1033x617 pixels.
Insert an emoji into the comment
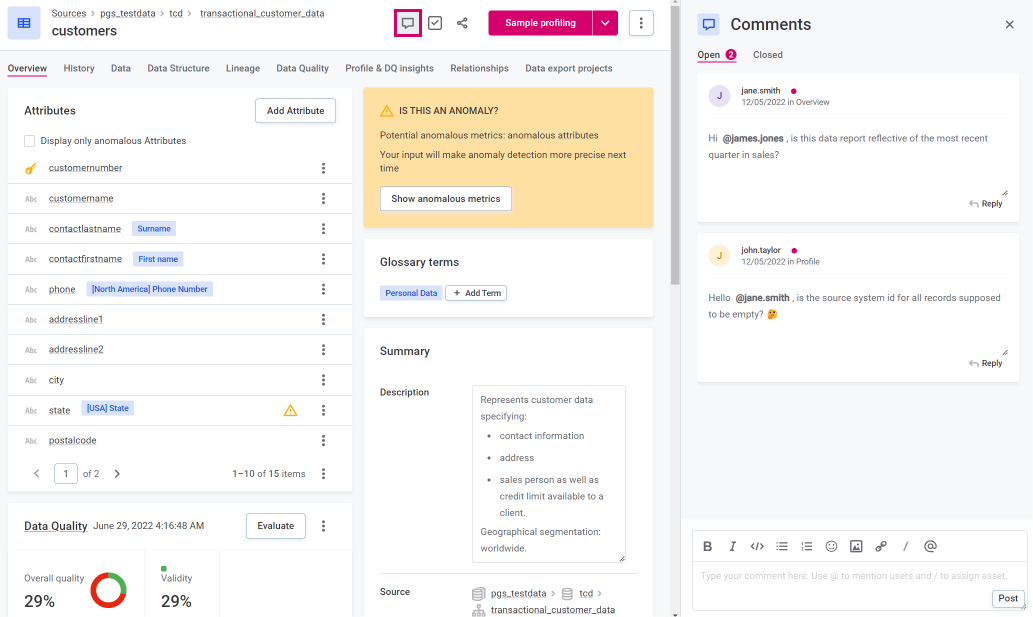pyautogui.click(x=831, y=546)
